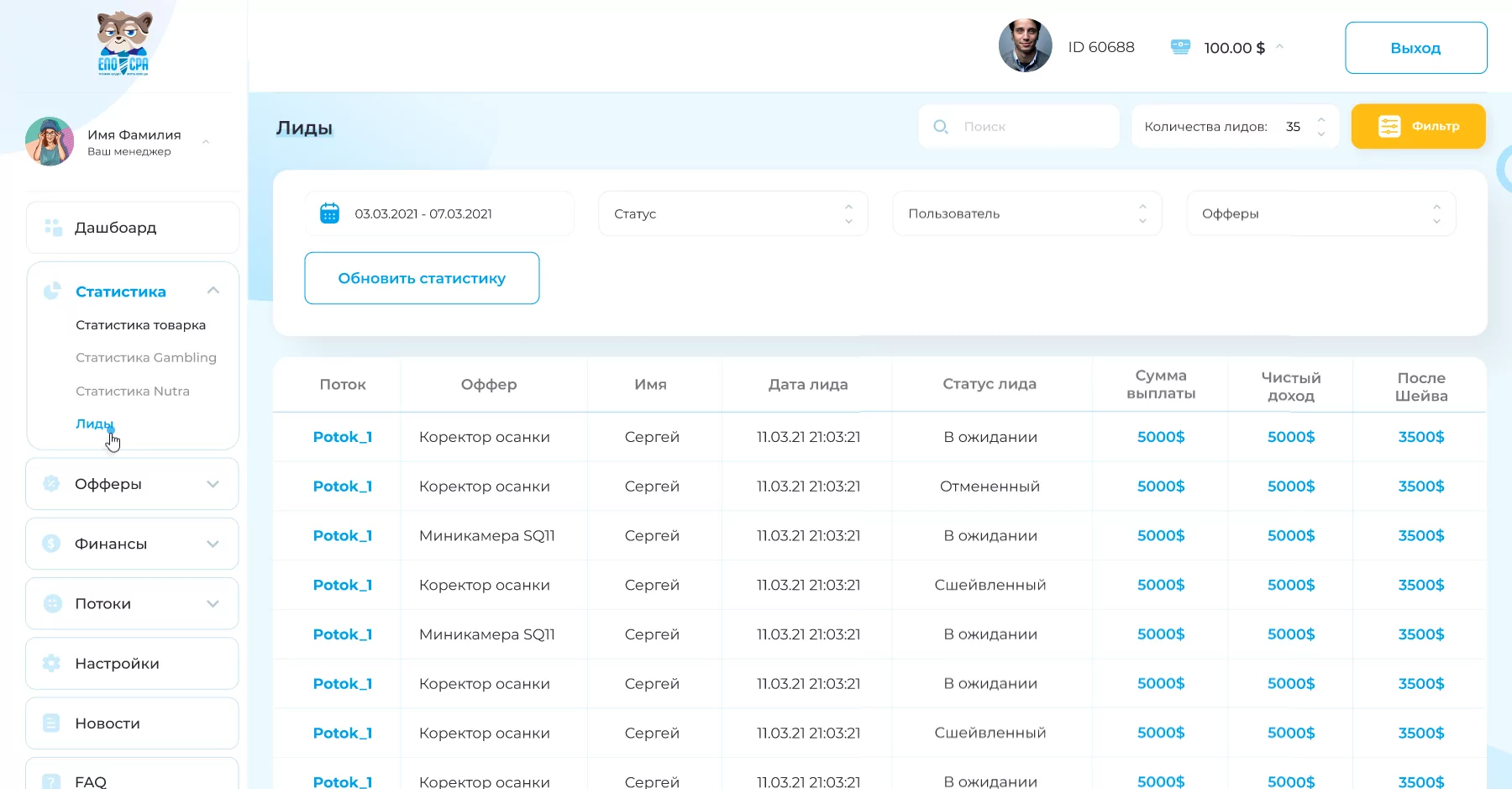Click the Офферы sidebar icon
This screenshot has height=789, width=1512.
[x=51, y=483]
